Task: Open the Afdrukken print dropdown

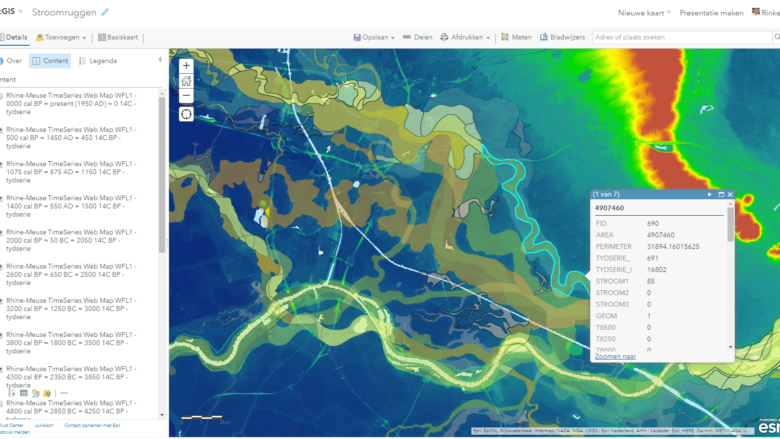Action: point(466,37)
